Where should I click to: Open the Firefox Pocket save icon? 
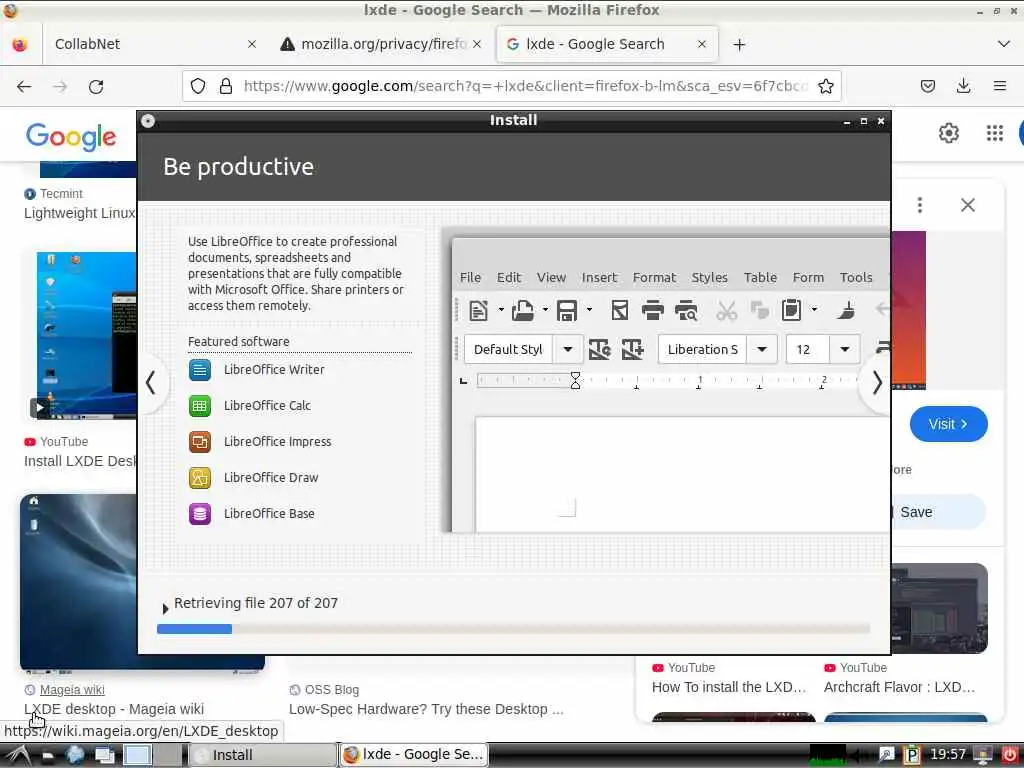[928, 86]
